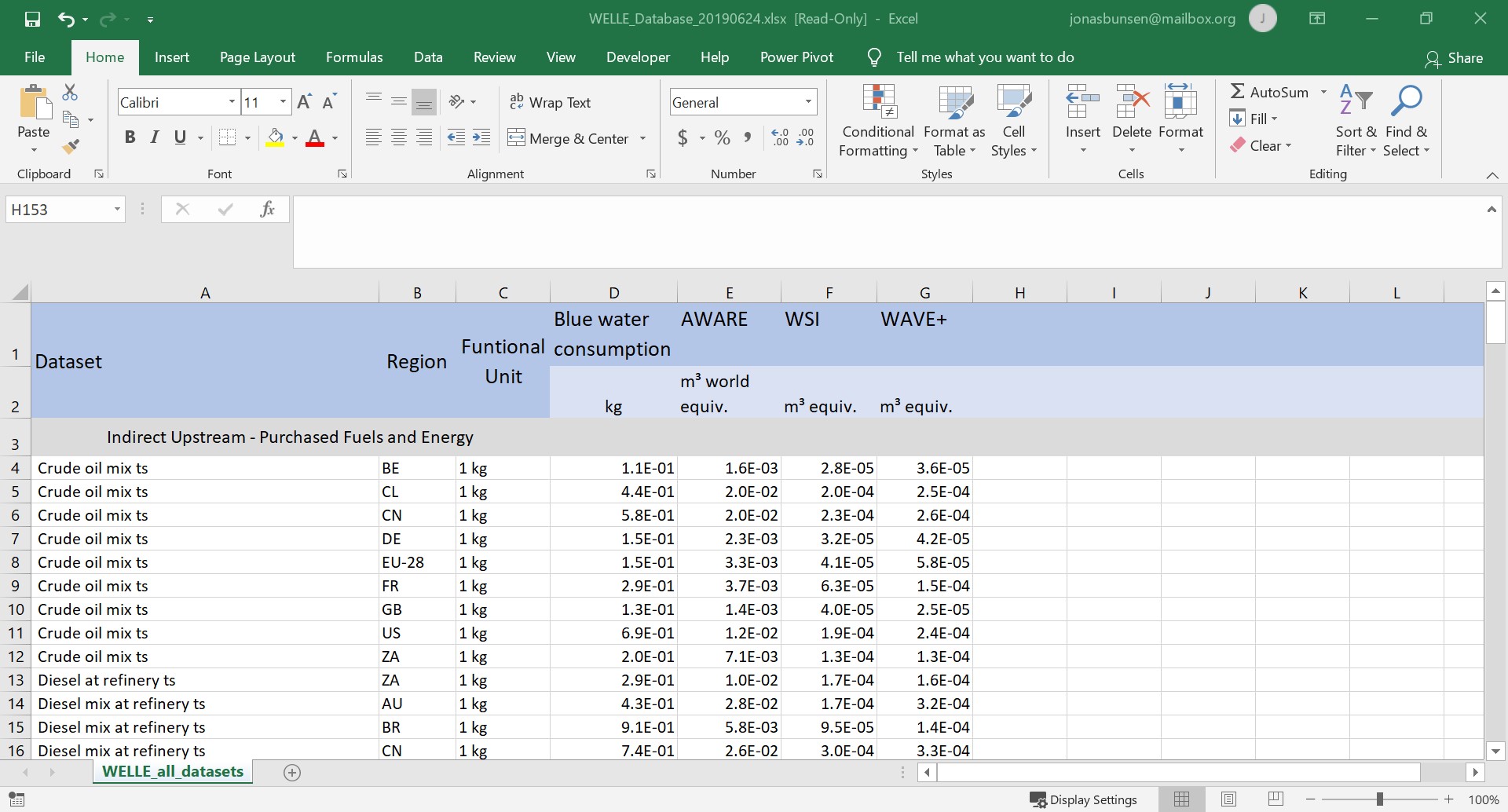The height and width of the screenshot is (812, 1508).
Task: Toggle Wrap Text
Action: click(x=551, y=102)
